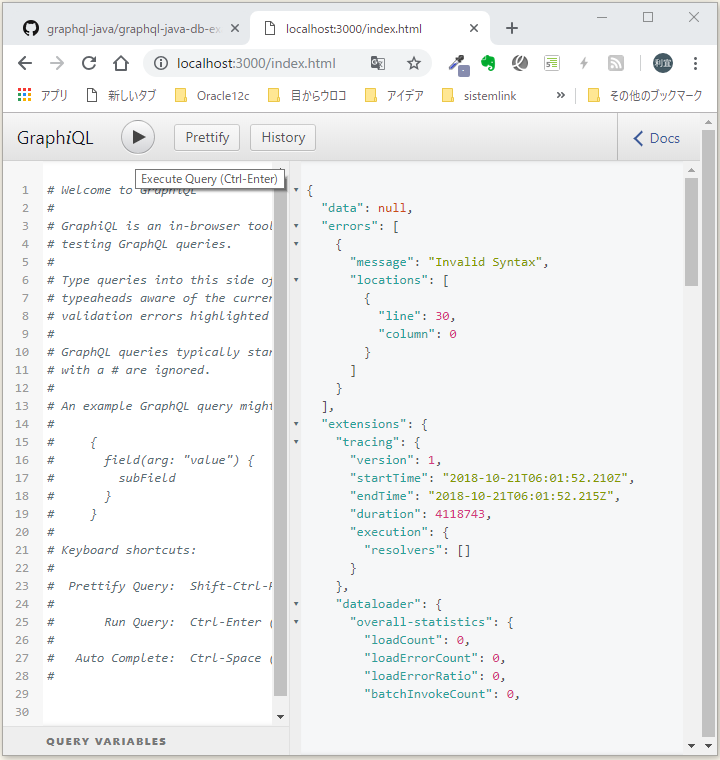Collapse the root JSON object arrow
Screen dimensions: 720x760
[296, 190]
